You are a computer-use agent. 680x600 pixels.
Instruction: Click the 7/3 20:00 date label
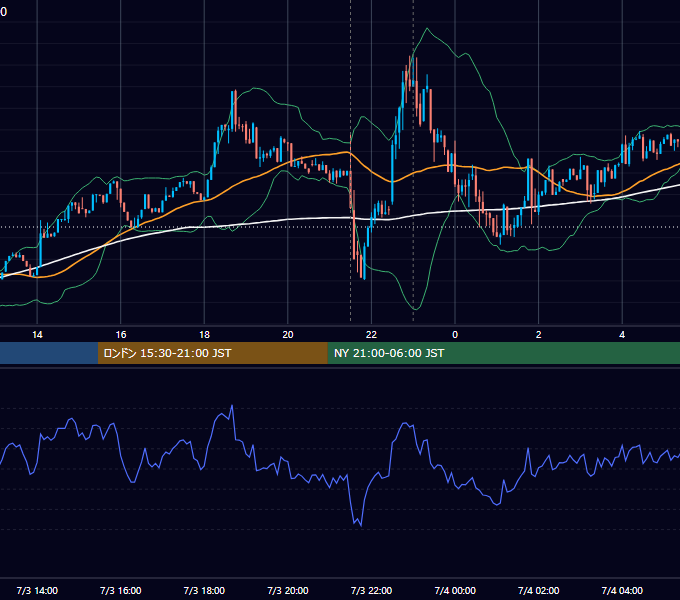[288, 590]
